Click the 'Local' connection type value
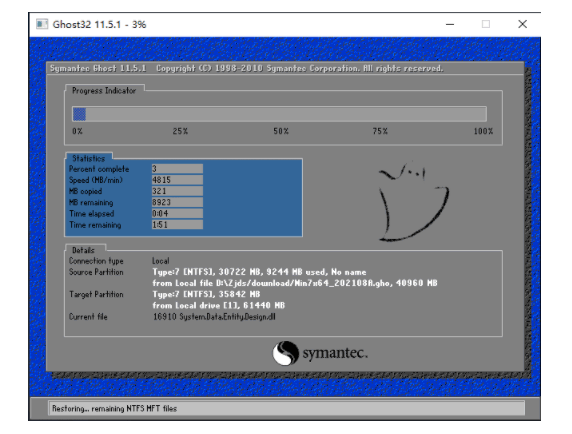572x434 pixels. [x=161, y=261]
